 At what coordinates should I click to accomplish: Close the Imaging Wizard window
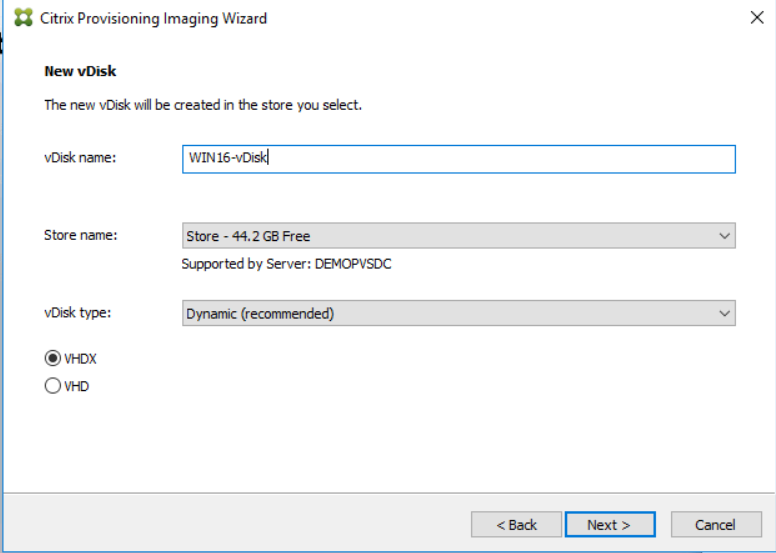coord(757,18)
